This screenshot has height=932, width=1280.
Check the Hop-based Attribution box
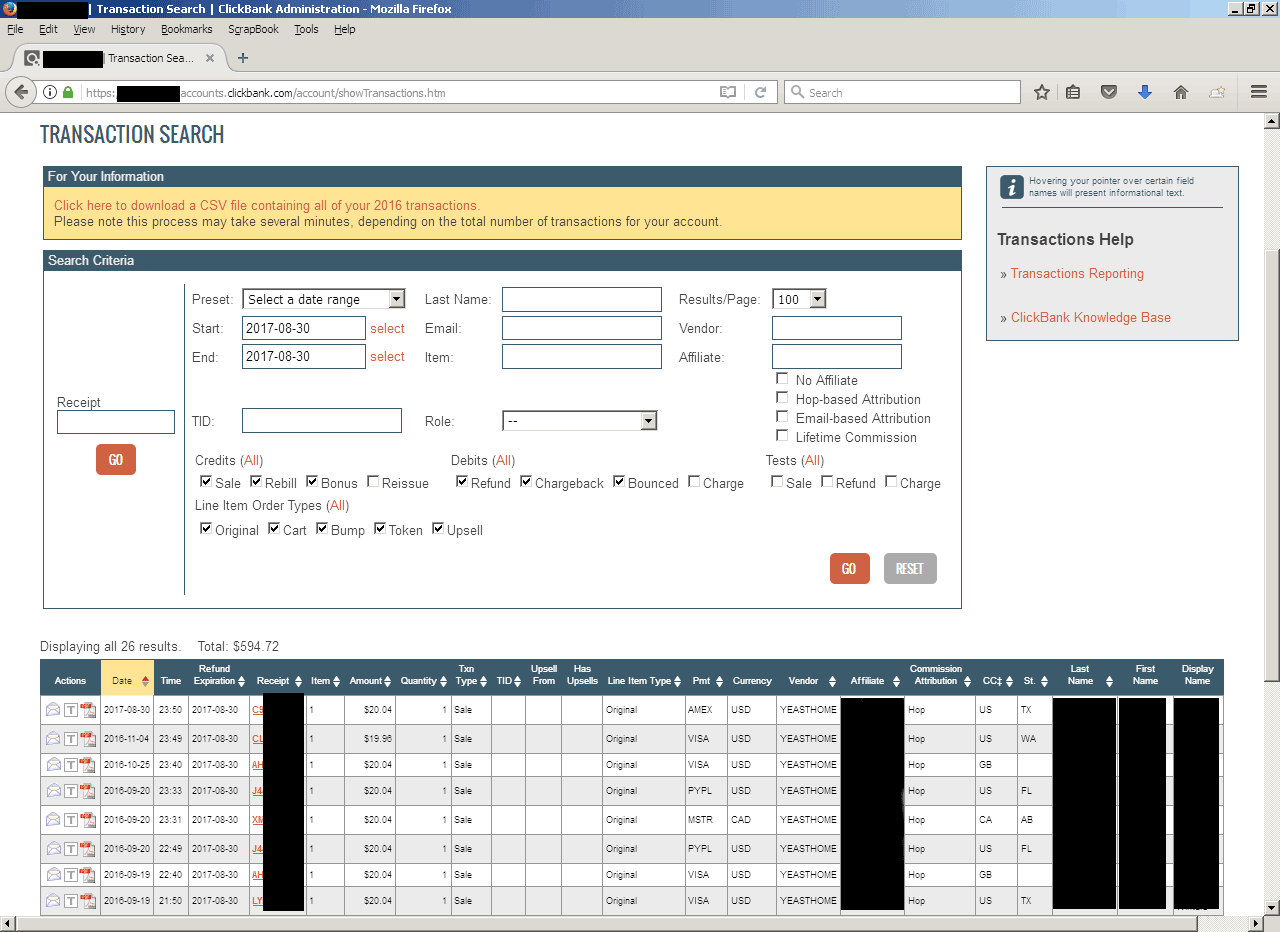tap(782, 398)
